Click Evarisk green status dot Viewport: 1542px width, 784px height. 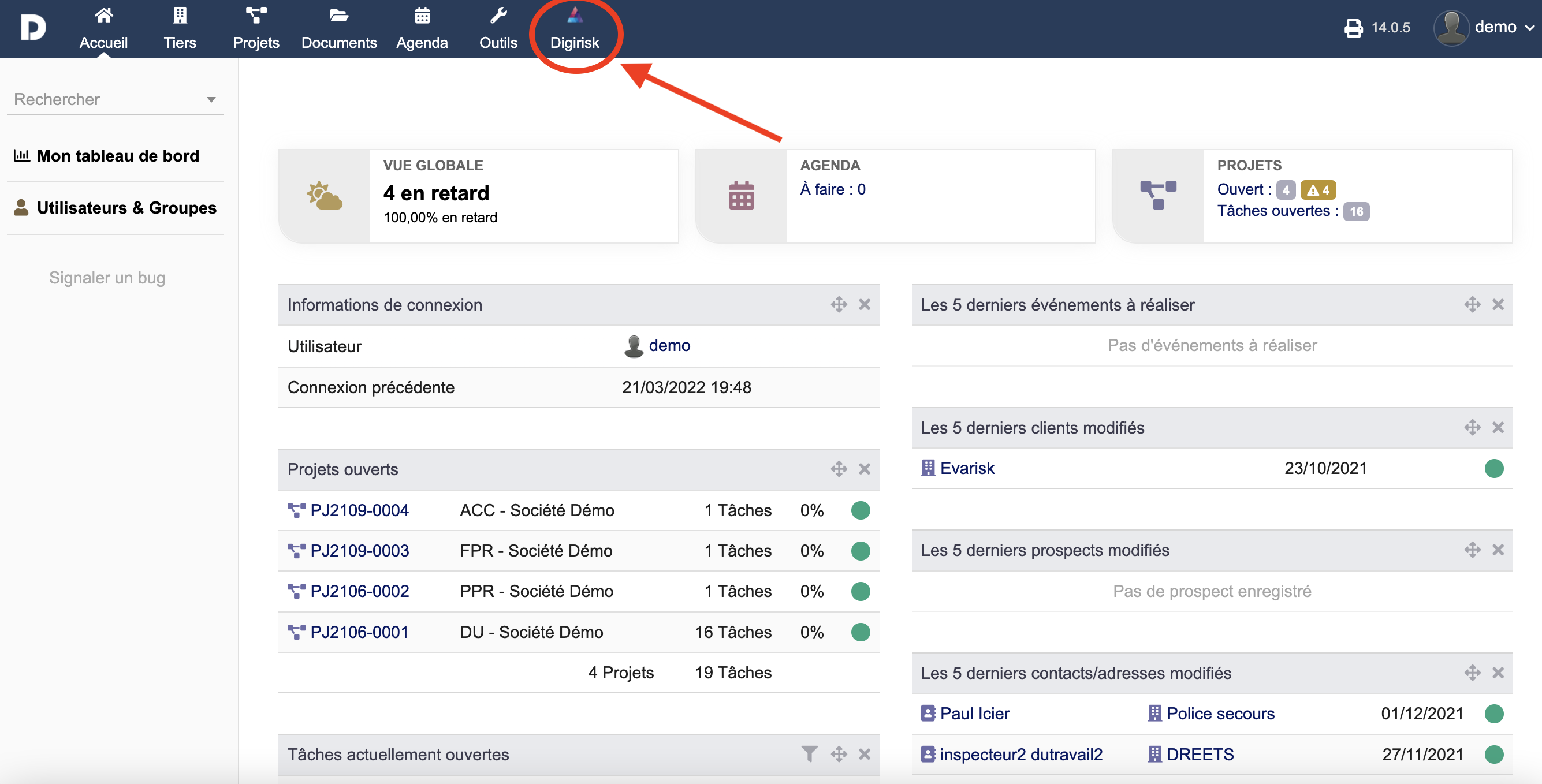[x=1493, y=468]
